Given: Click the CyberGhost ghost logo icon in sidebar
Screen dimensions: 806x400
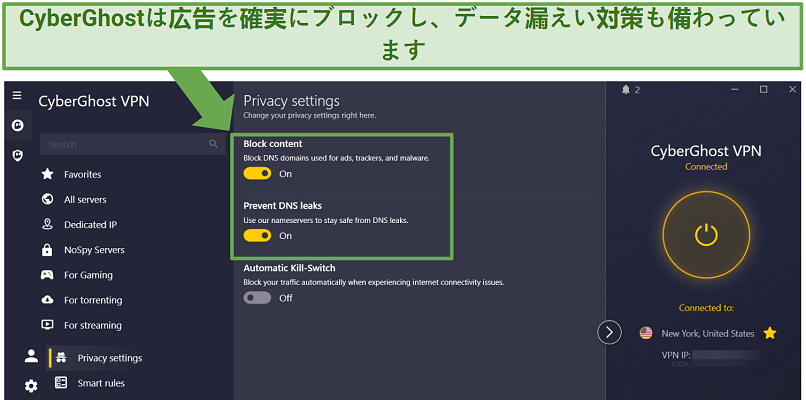Looking at the screenshot, I should pyautogui.click(x=18, y=125).
